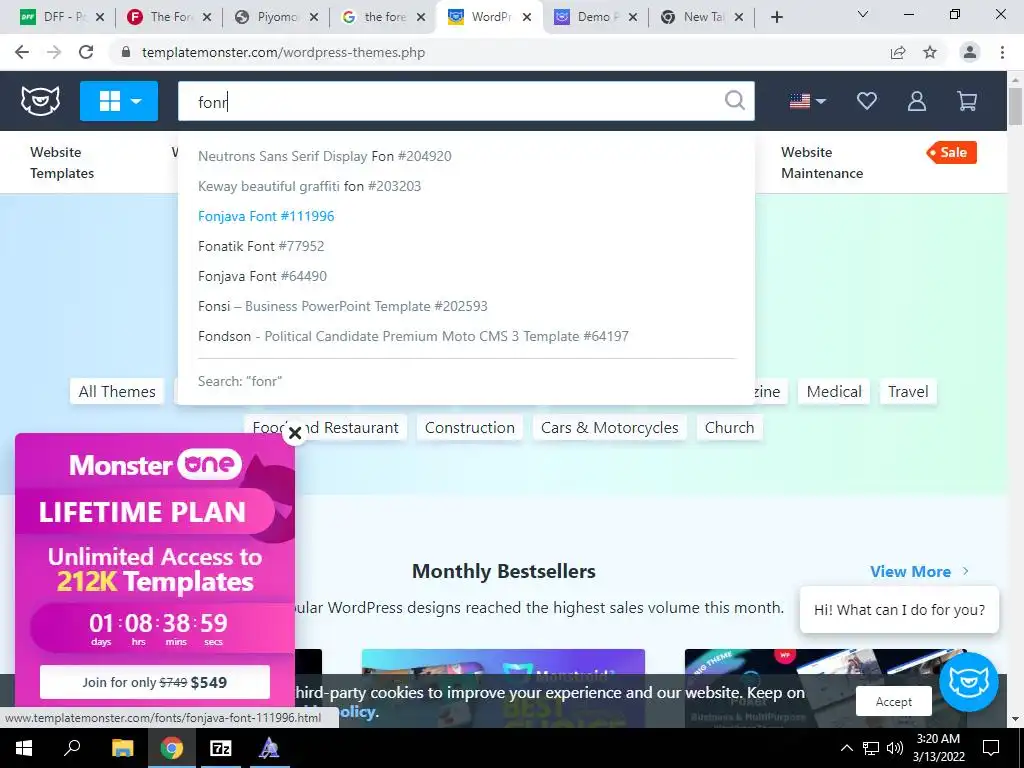Viewport: 1024px width, 768px height.
Task: Go back with the browser back arrow
Action: pyautogui.click(x=22, y=52)
